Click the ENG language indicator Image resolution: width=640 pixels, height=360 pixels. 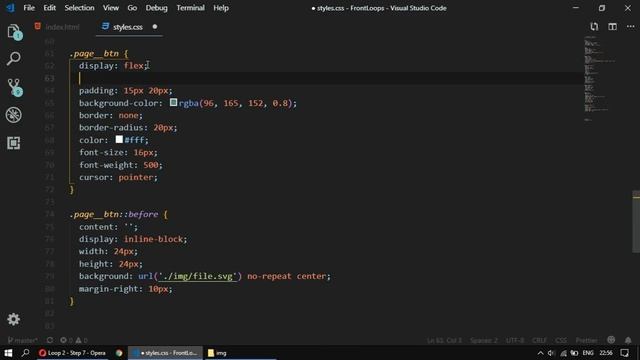588,353
